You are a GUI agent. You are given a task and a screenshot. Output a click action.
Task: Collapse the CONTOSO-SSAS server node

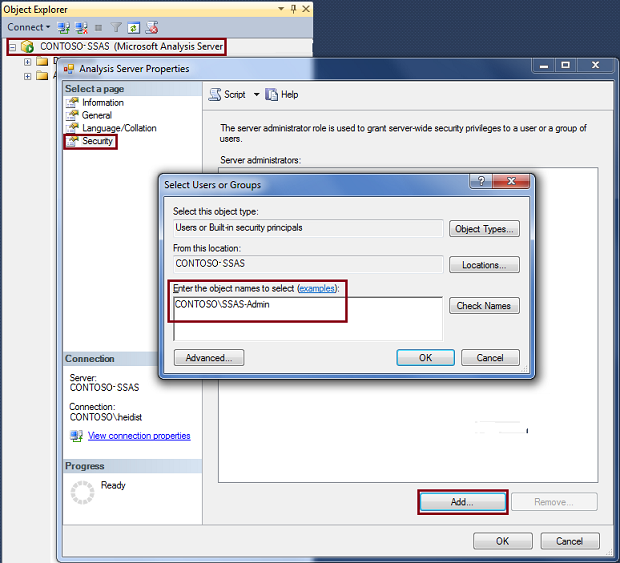(x=12, y=47)
